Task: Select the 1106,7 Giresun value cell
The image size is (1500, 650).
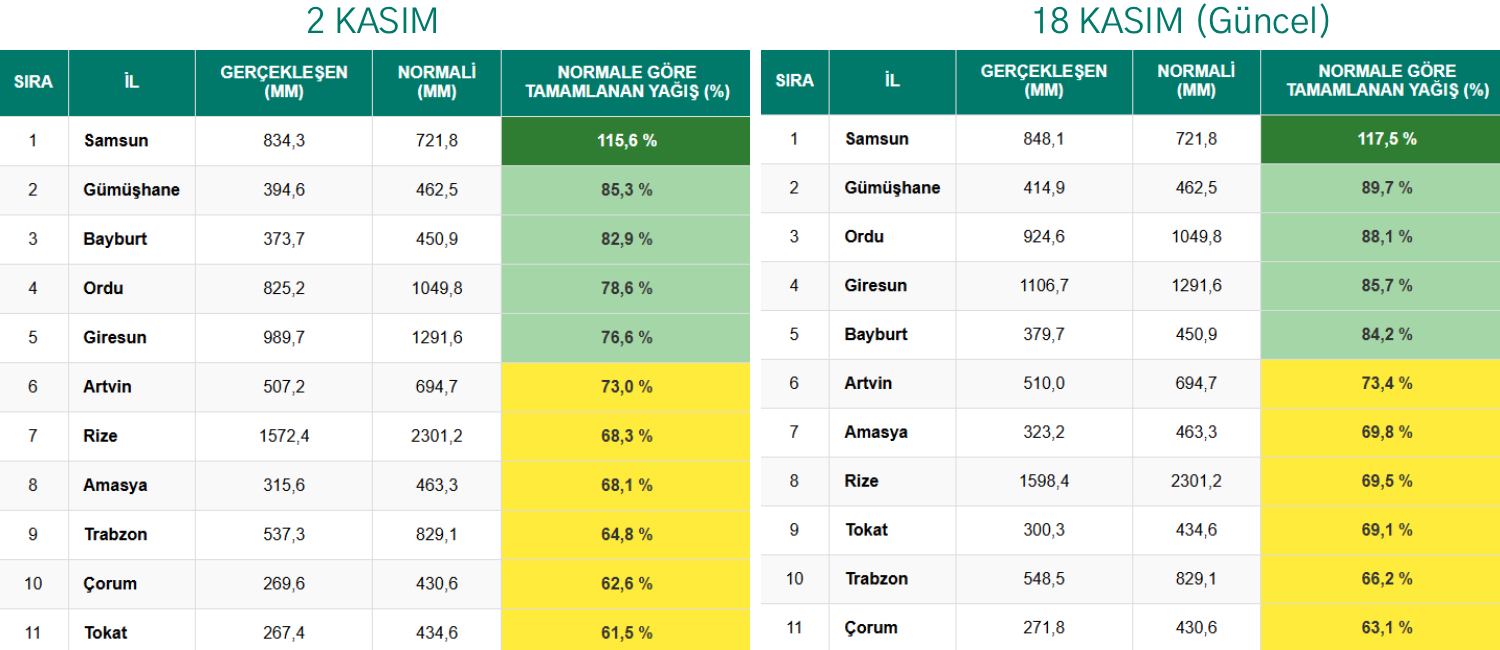Action: tap(1044, 285)
